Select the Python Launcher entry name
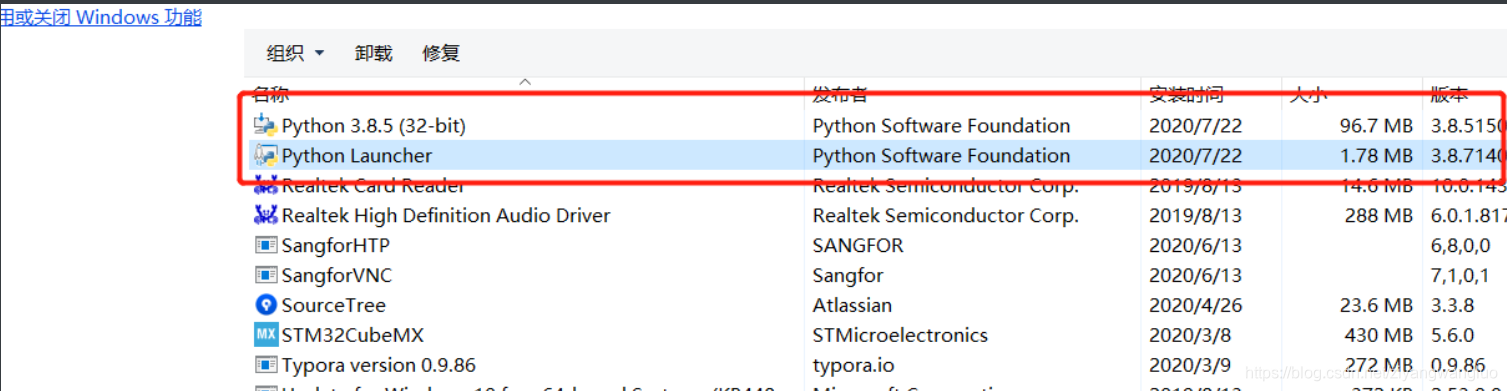Image resolution: width=1507 pixels, height=391 pixels. click(x=357, y=155)
